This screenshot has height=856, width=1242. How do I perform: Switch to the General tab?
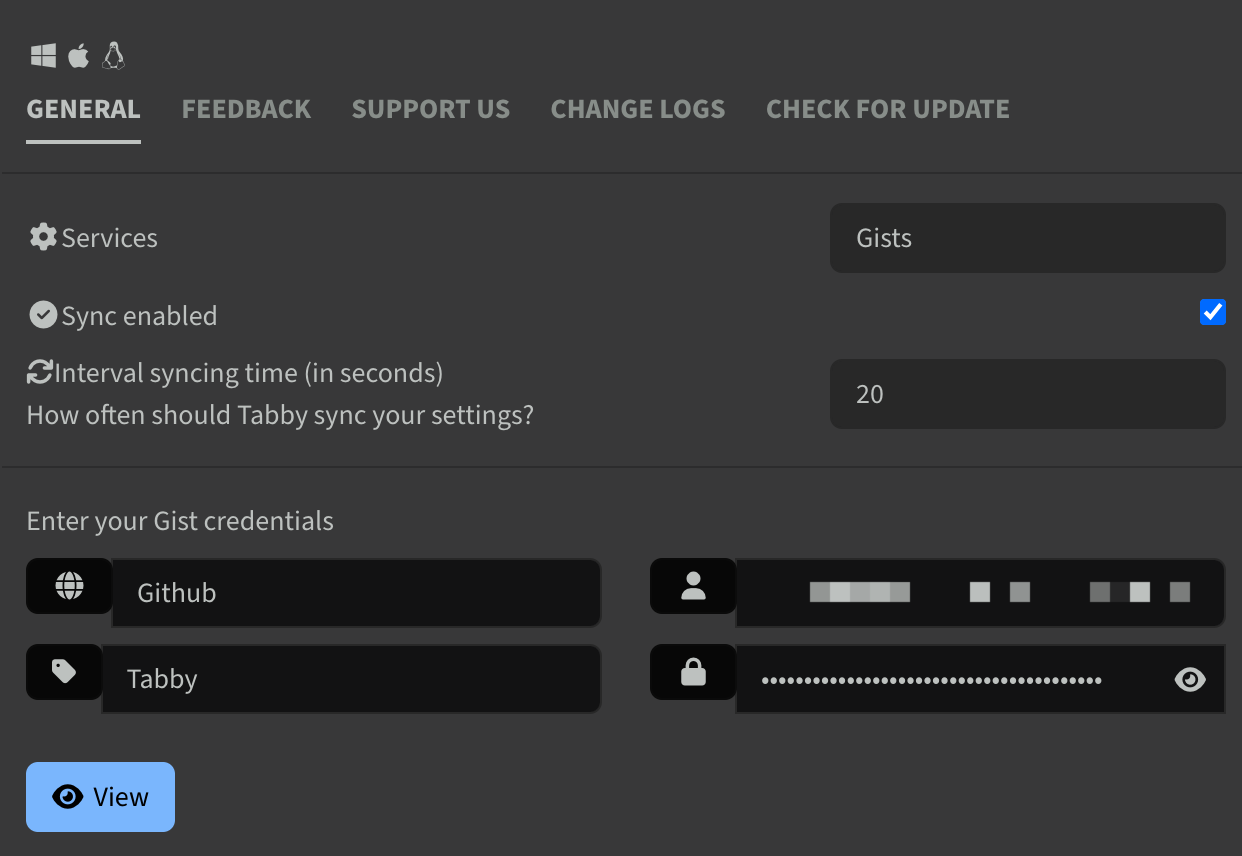(x=83, y=109)
